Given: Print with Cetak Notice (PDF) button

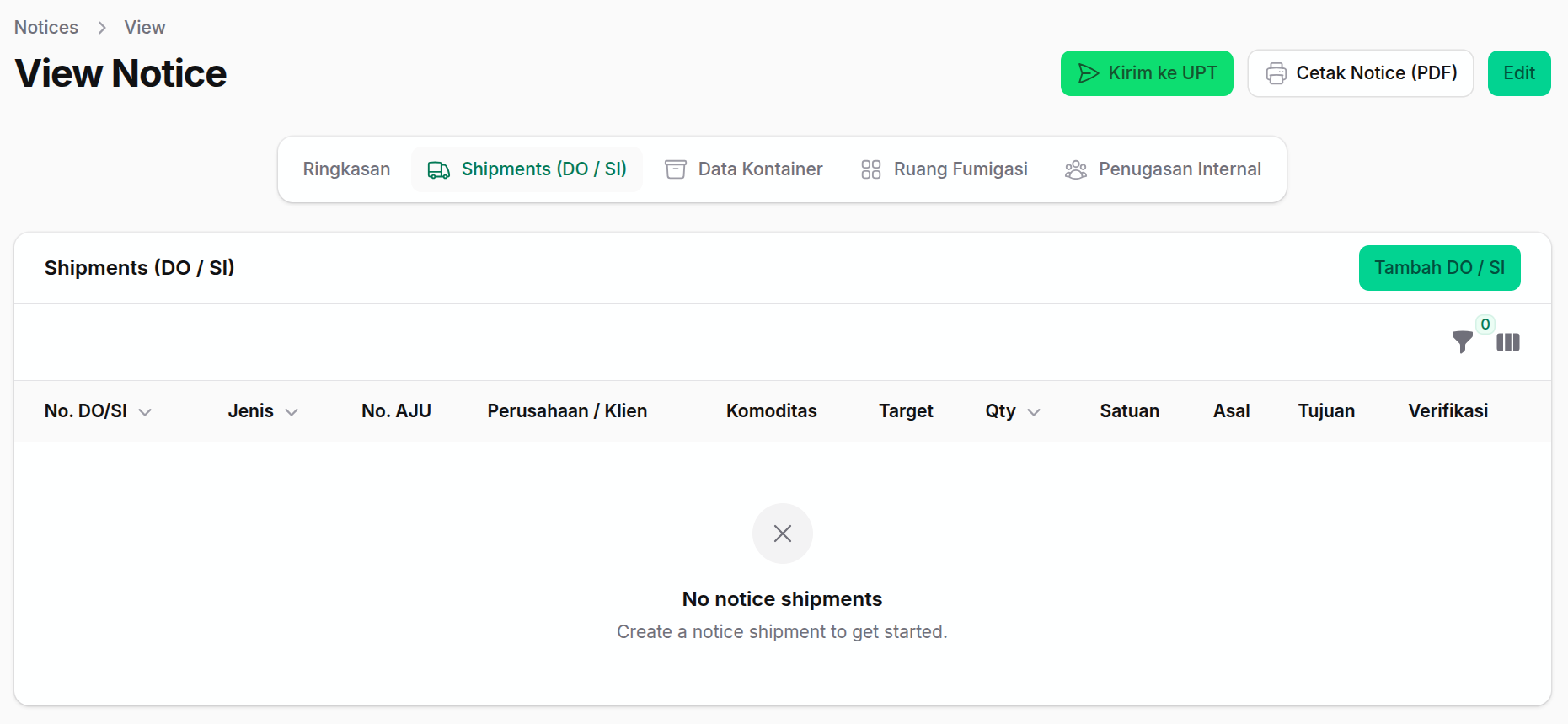Looking at the screenshot, I should [x=1361, y=73].
